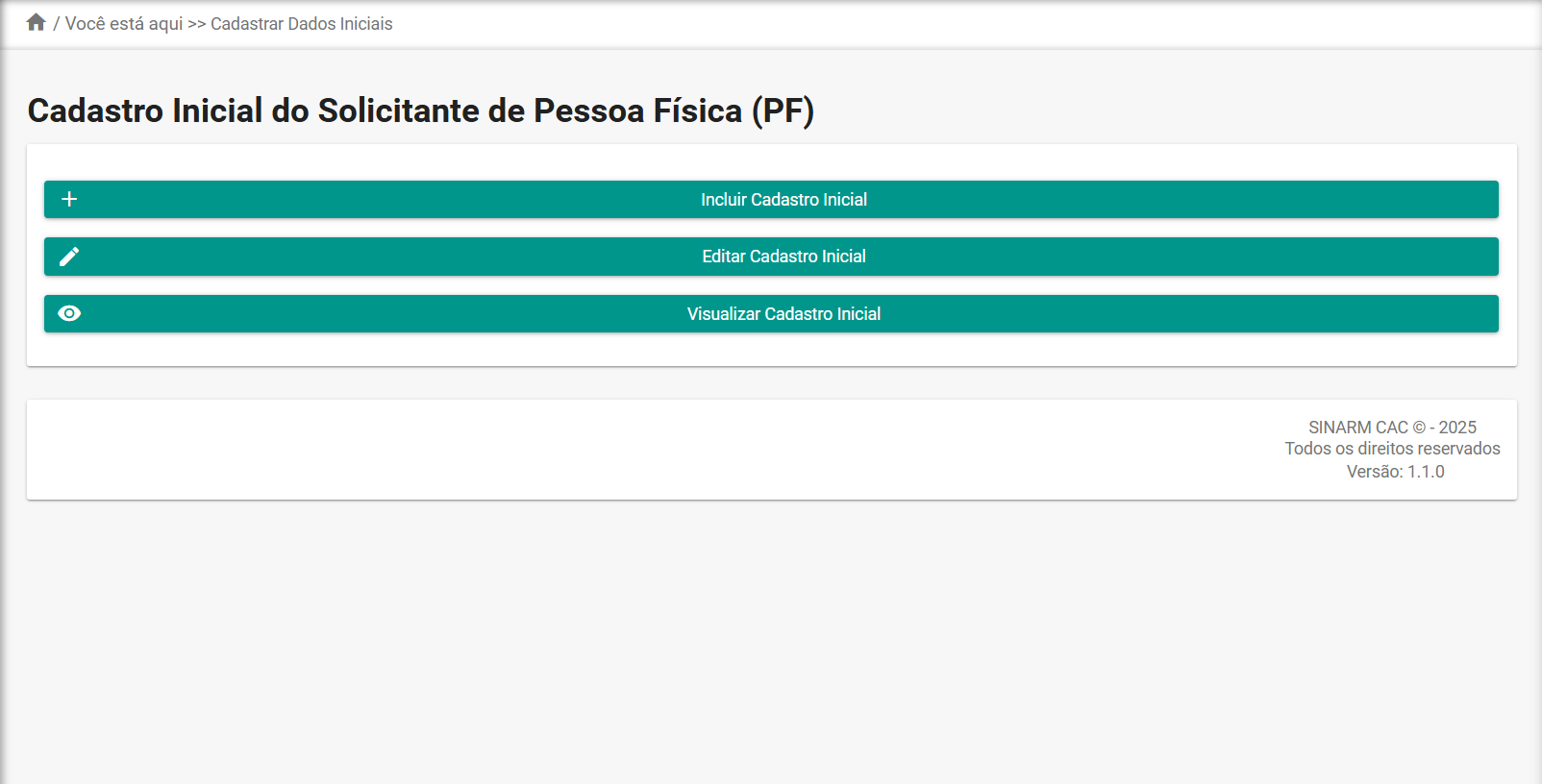The height and width of the screenshot is (784, 1542).
Task: Click the pencil icon on Editar button
Action: (69, 257)
